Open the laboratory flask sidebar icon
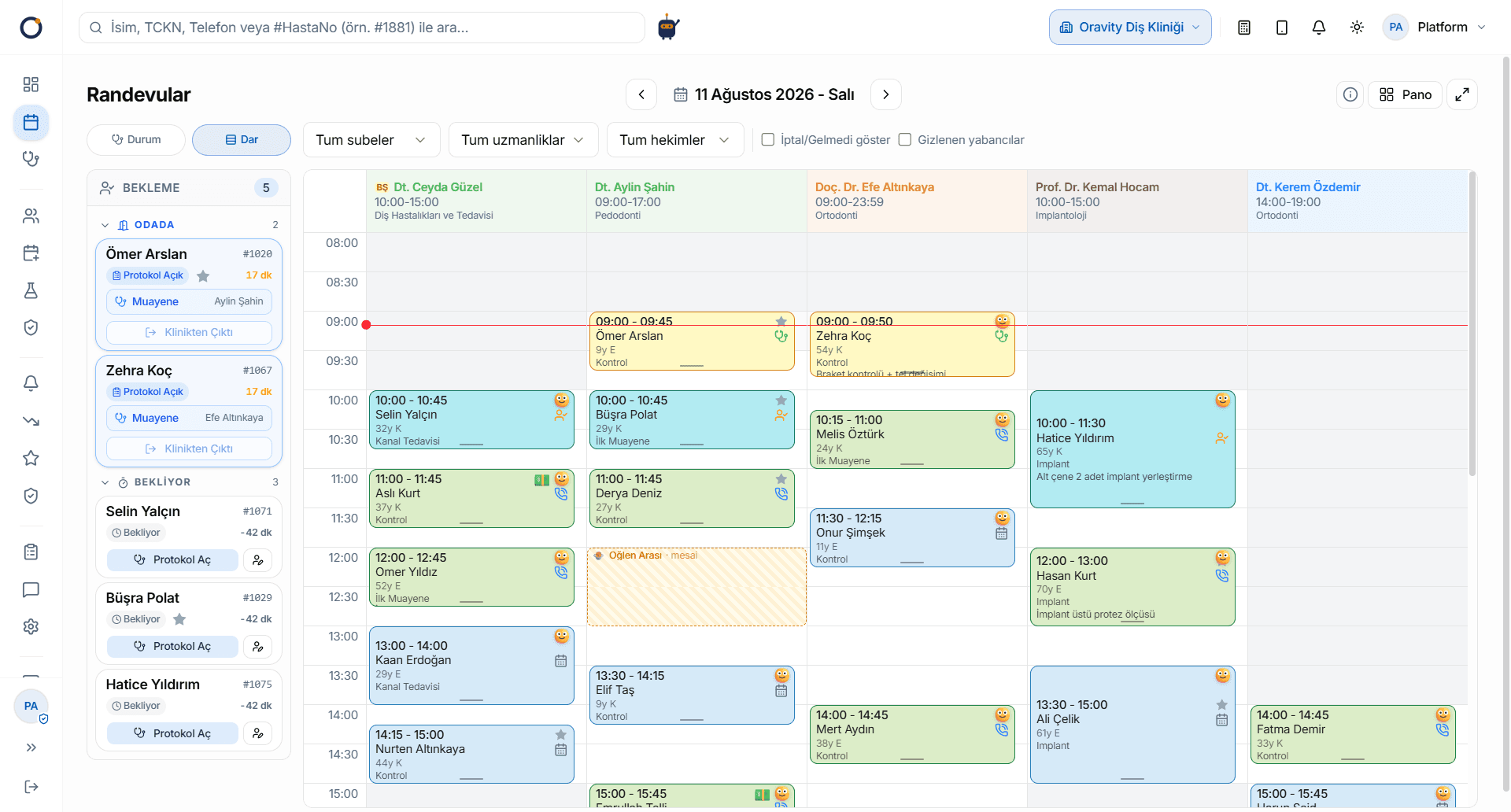The width and height of the screenshot is (1511, 812). click(x=31, y=290)
